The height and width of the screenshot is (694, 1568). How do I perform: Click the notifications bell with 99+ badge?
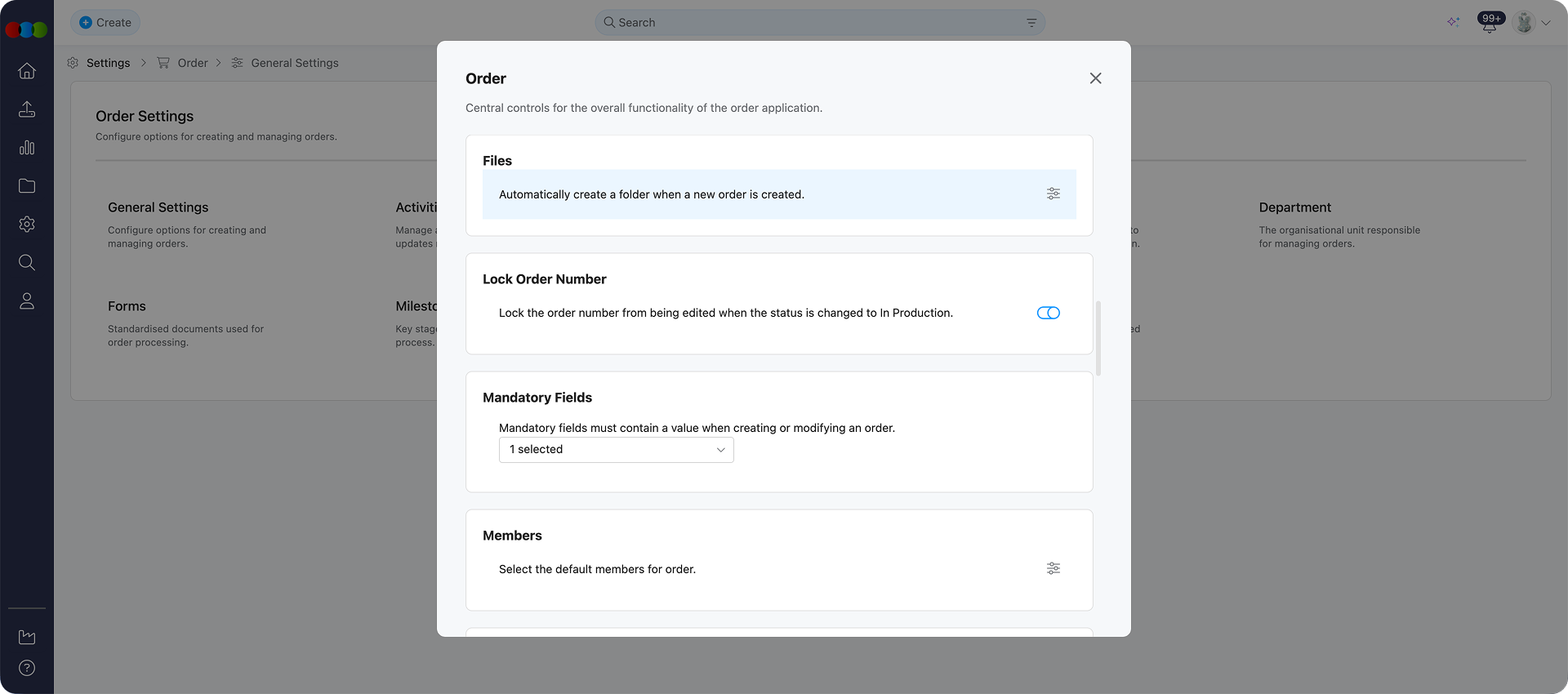pyautogui.click(x=1490, y=23)
